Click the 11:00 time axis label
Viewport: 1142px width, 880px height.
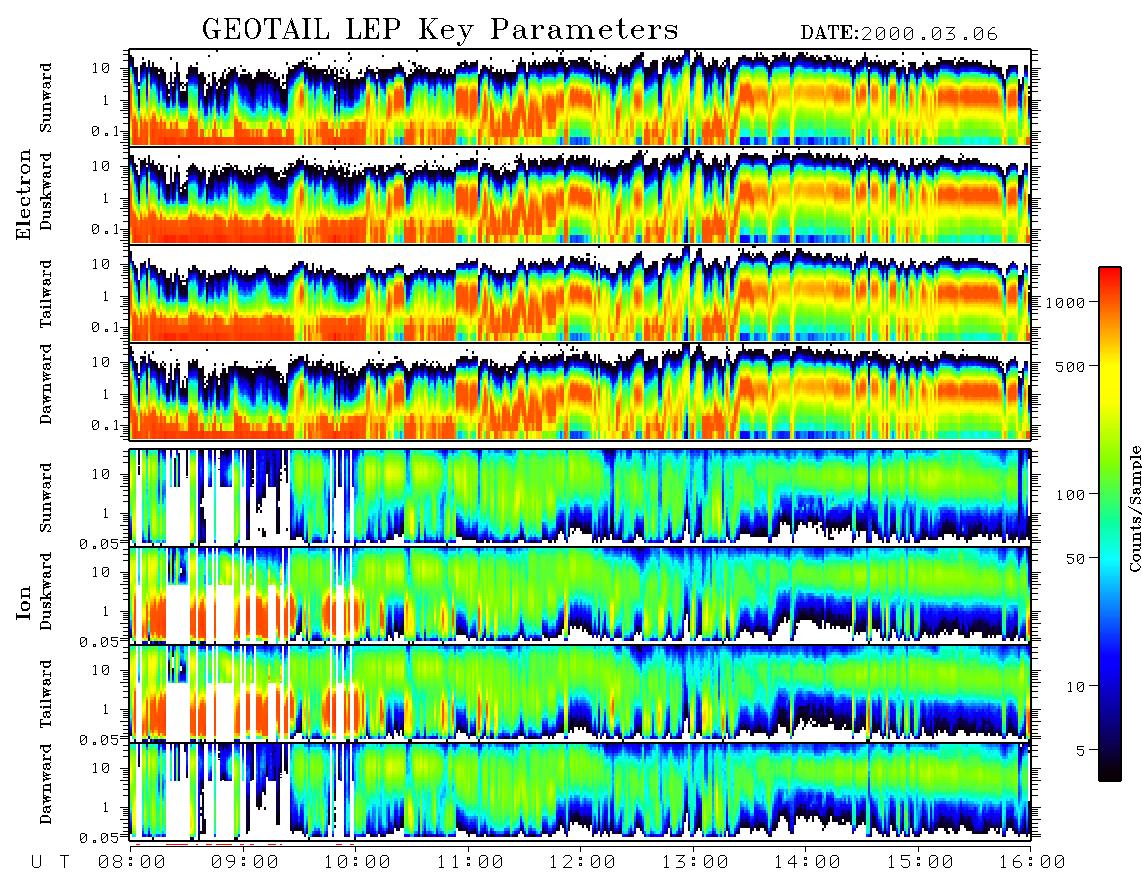[470, 863]
